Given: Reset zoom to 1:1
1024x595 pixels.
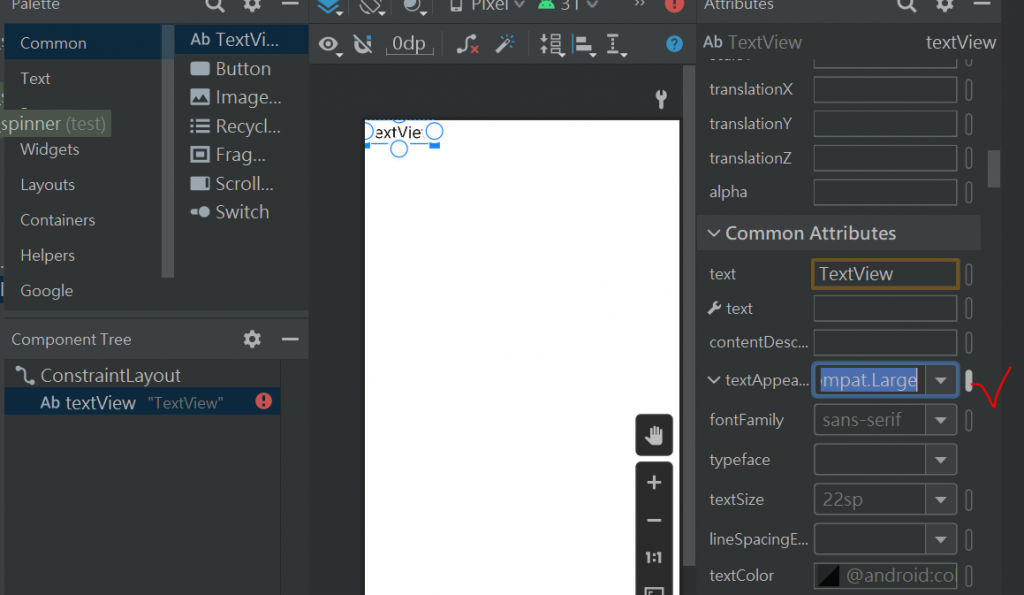Looking at the screenshot, I should (x=654, y=557).
